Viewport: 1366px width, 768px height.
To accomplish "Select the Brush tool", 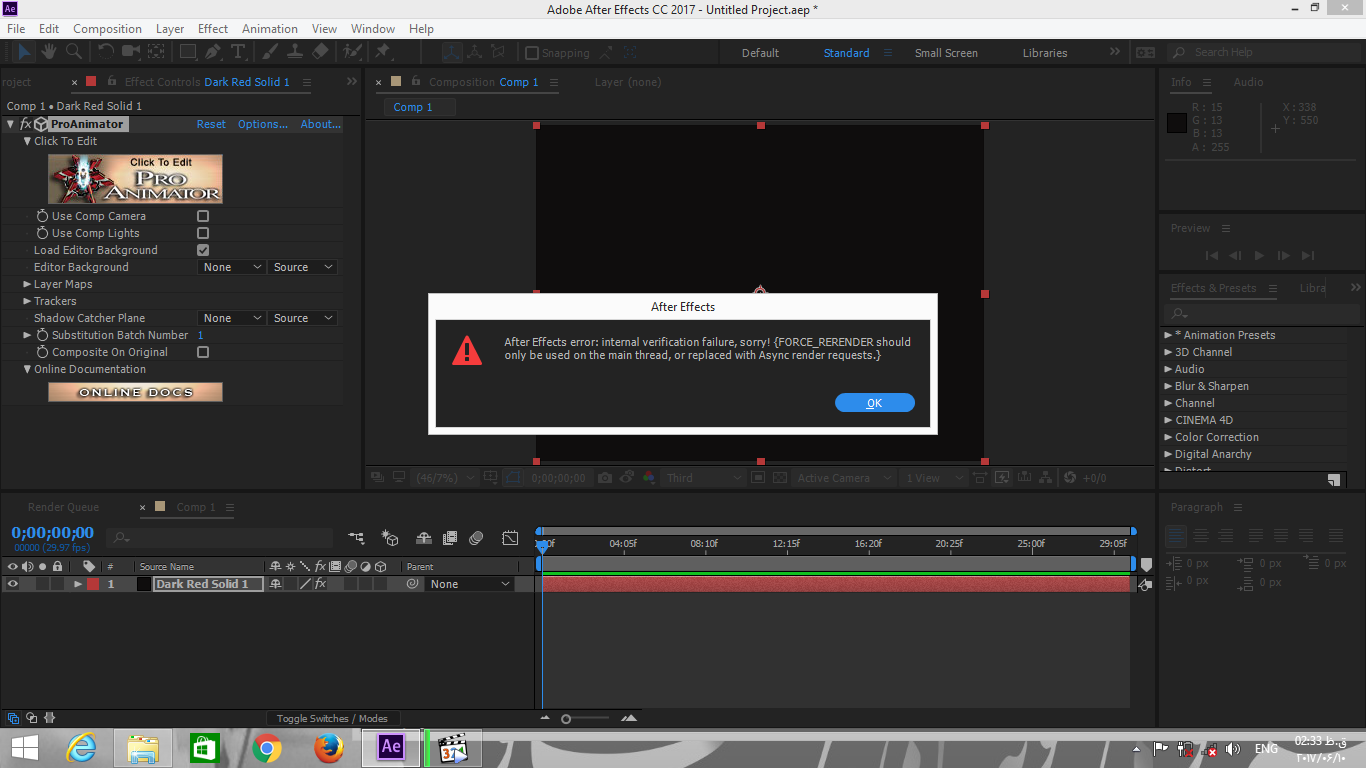I will click(269, 51).
